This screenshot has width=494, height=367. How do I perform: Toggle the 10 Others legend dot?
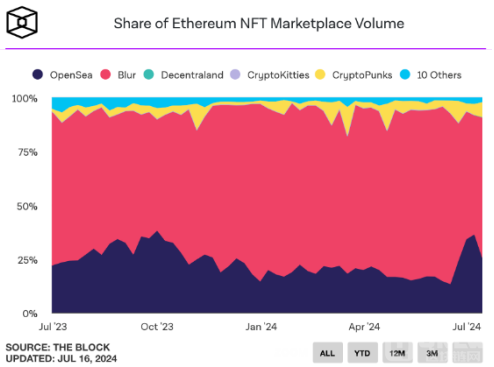coord(405,74)
